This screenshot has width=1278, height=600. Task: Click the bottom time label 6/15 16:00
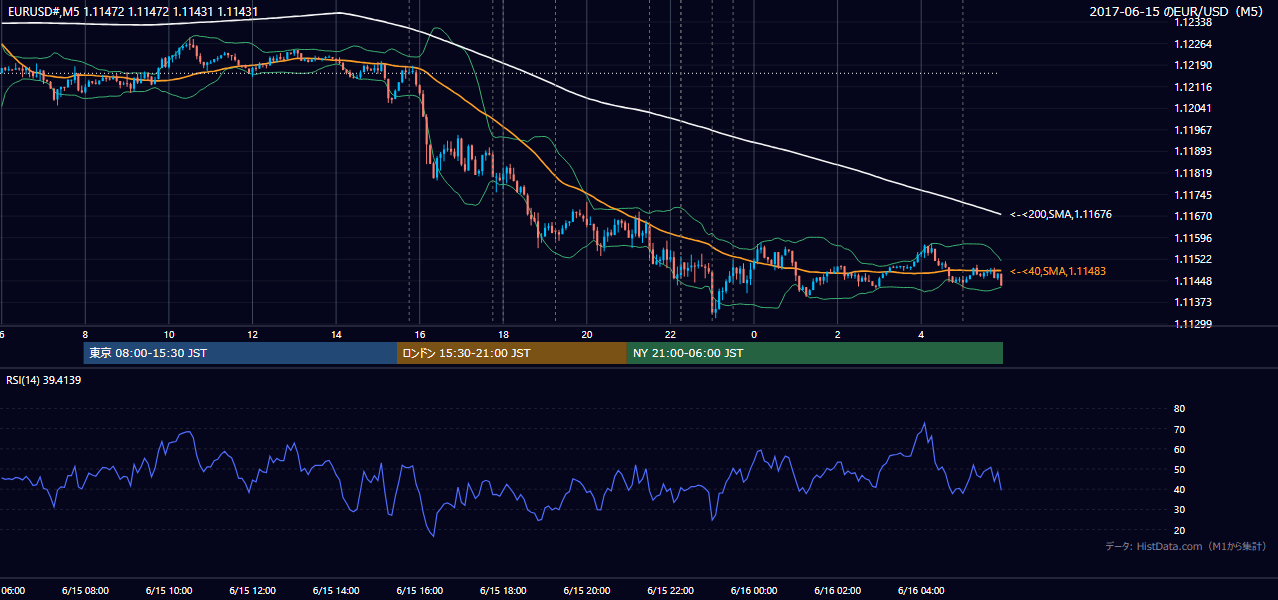coord(419,590)
